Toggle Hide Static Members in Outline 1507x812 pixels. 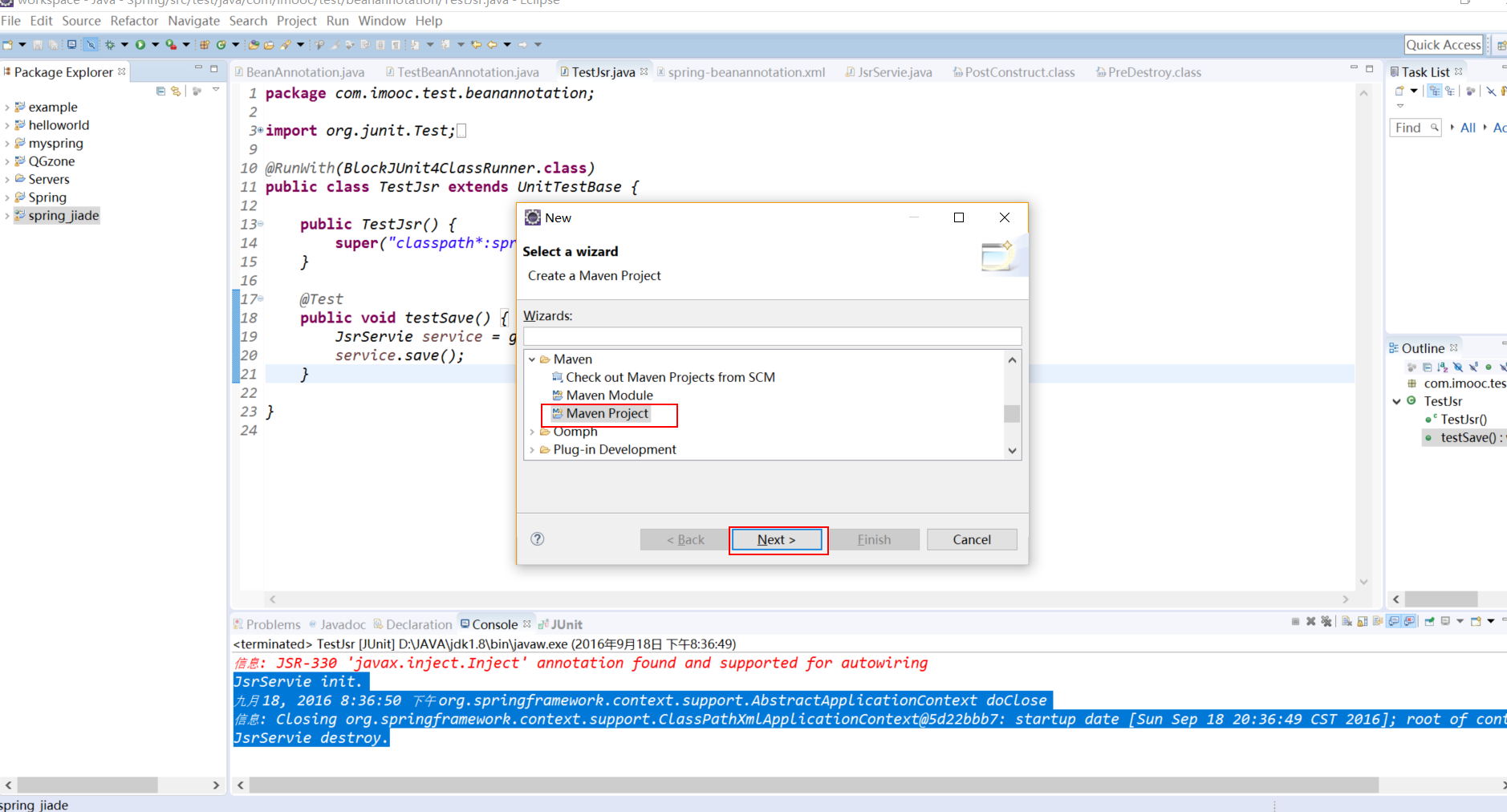(1473, 367)
